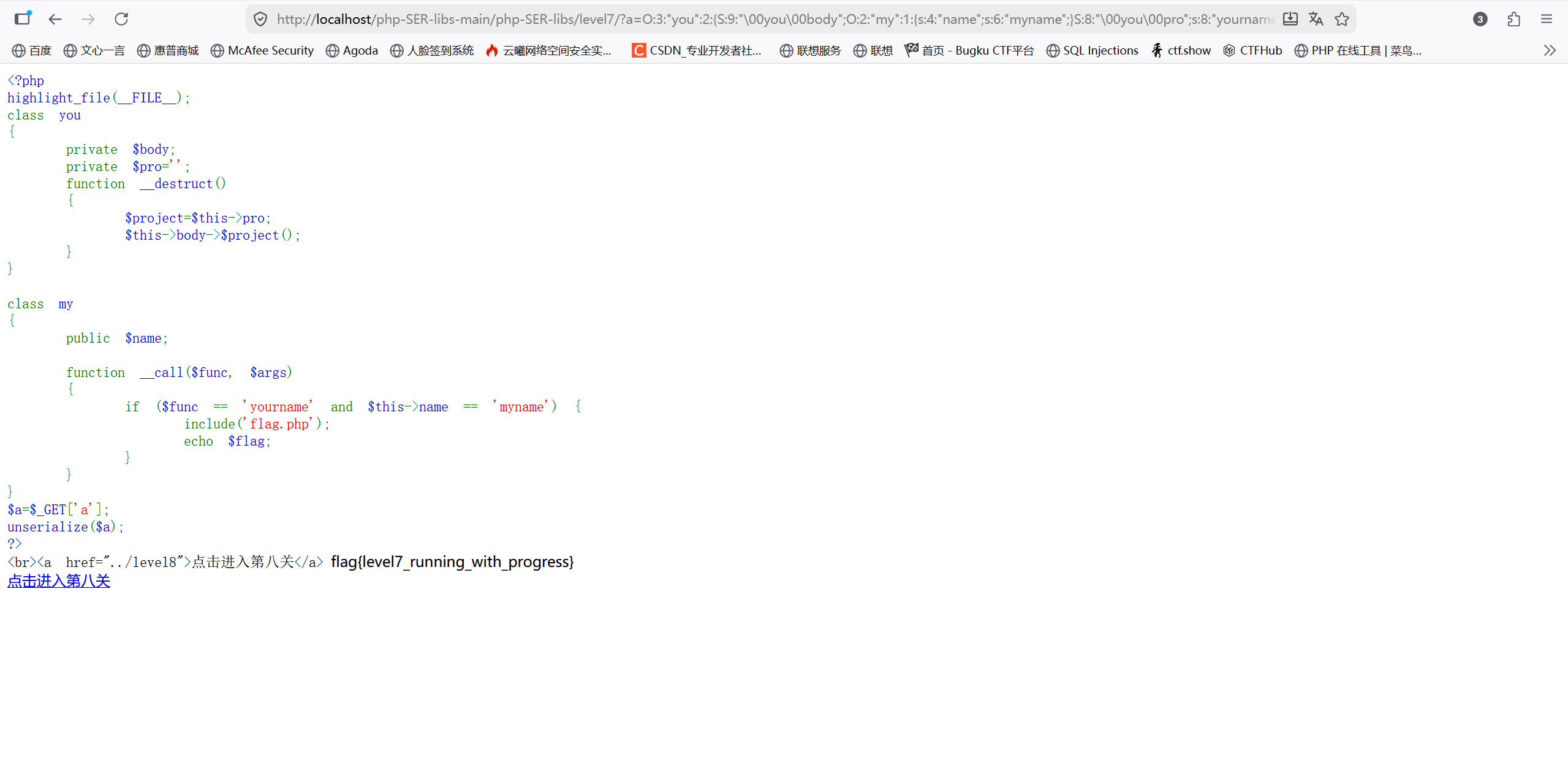1568x768 pixels.
Task: Click the shield tracking protection icon
Action: pyautogui.click(x=260, y=19)
